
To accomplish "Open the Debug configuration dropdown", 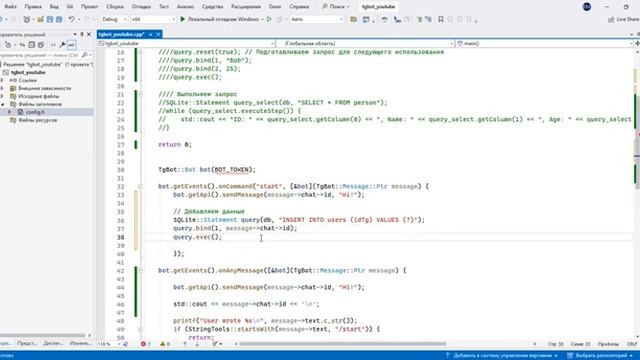I will point(113,19).
